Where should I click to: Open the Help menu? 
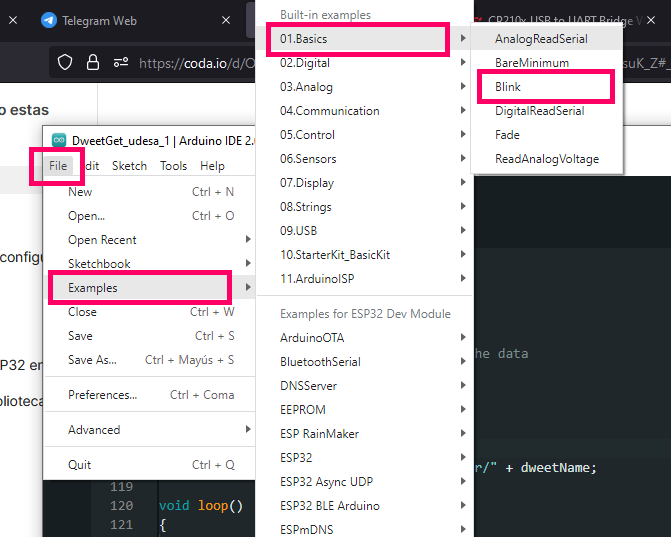(x=212, y=166)
